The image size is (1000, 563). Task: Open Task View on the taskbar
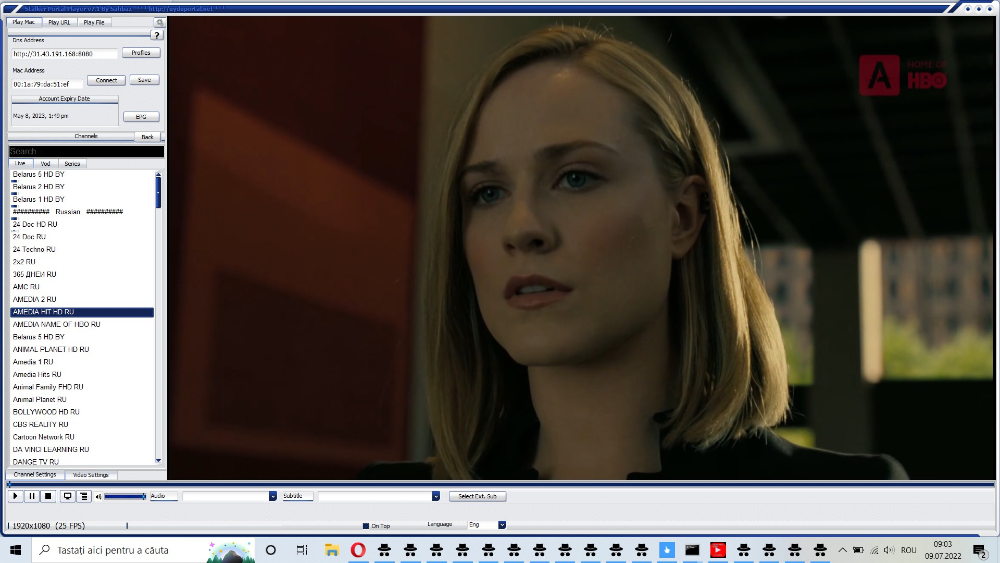click(302, 550)
